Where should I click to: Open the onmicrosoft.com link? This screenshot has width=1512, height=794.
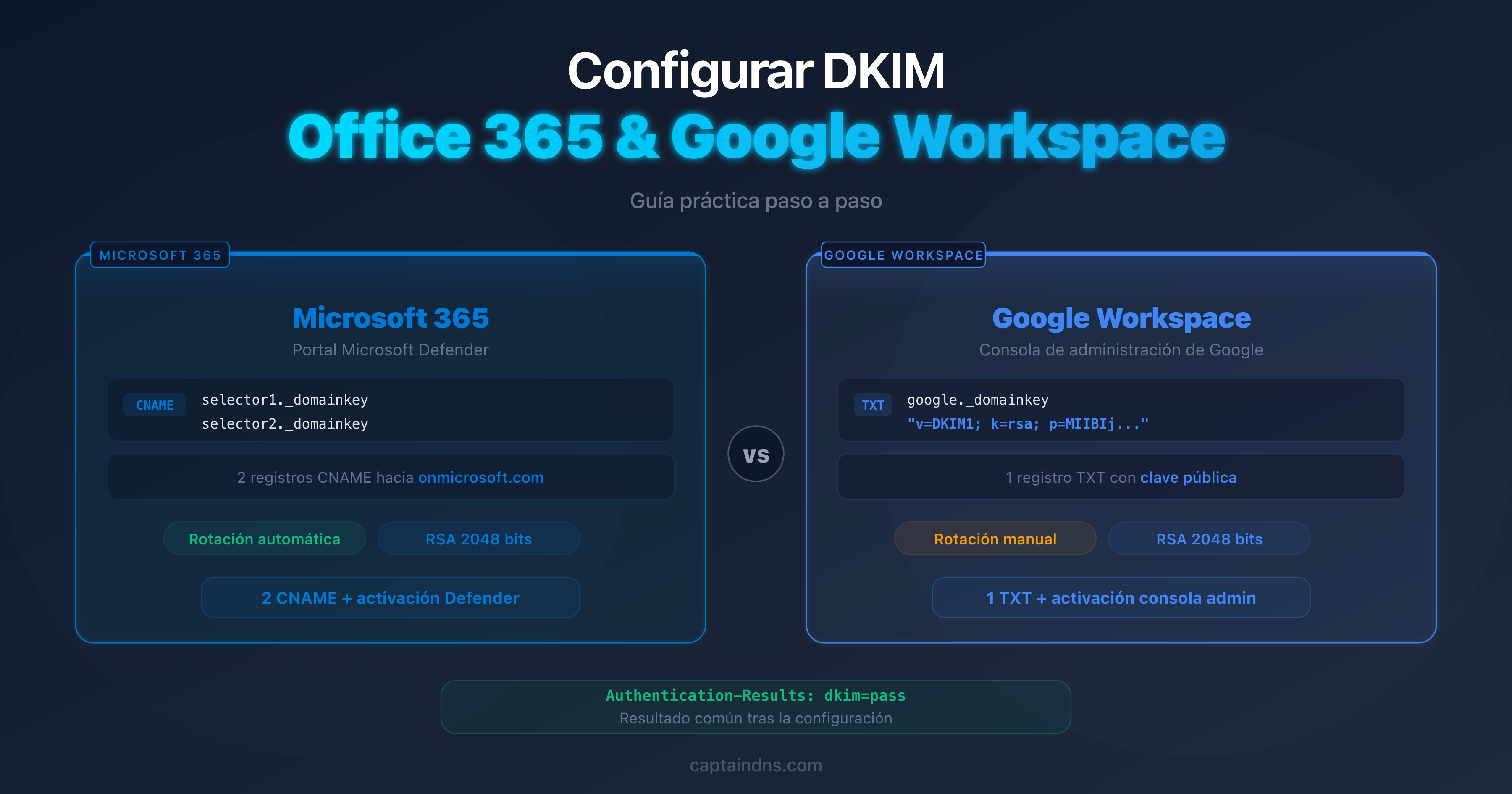[481, 478]
